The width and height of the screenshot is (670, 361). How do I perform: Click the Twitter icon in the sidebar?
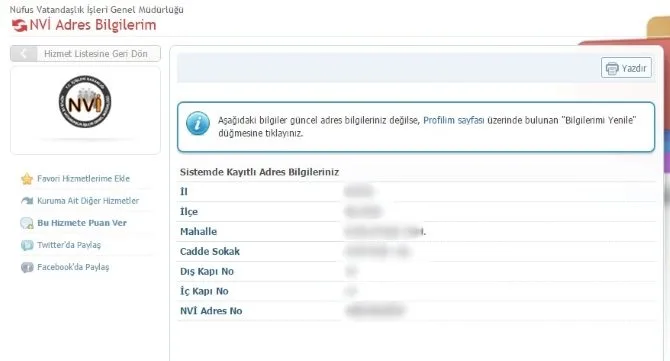click(x=27, y=245)
